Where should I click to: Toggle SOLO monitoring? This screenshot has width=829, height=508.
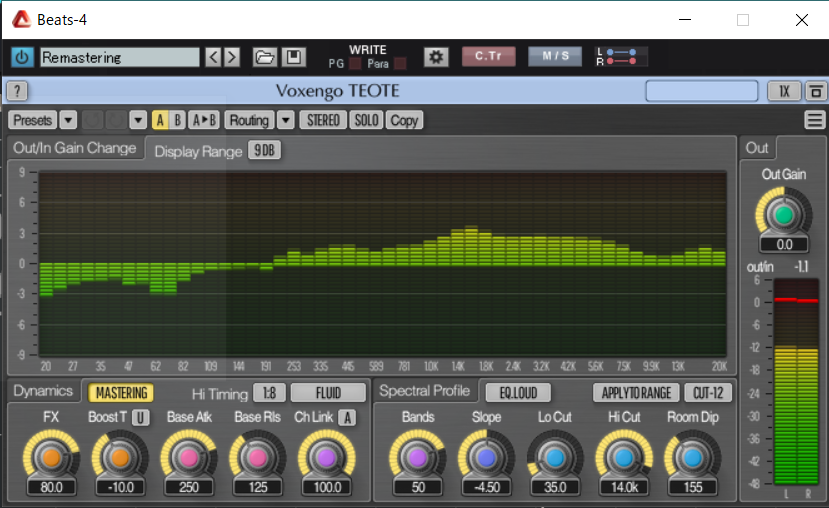click(x=366, y=121)
